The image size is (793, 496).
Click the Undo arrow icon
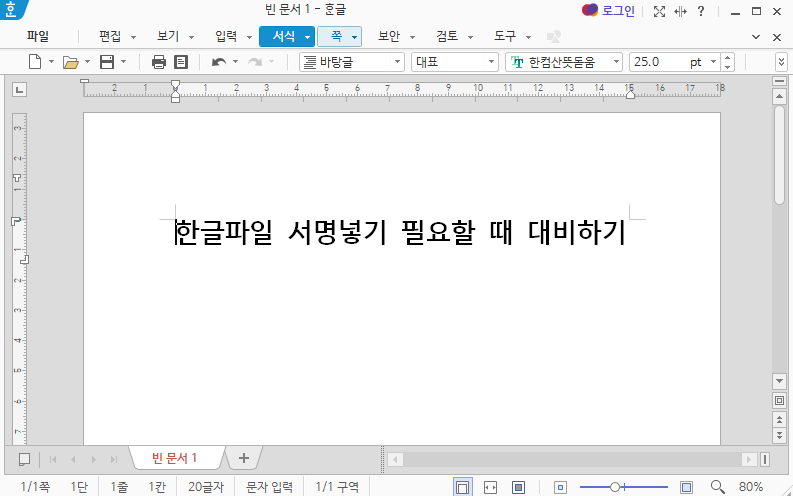coord(218,62)
